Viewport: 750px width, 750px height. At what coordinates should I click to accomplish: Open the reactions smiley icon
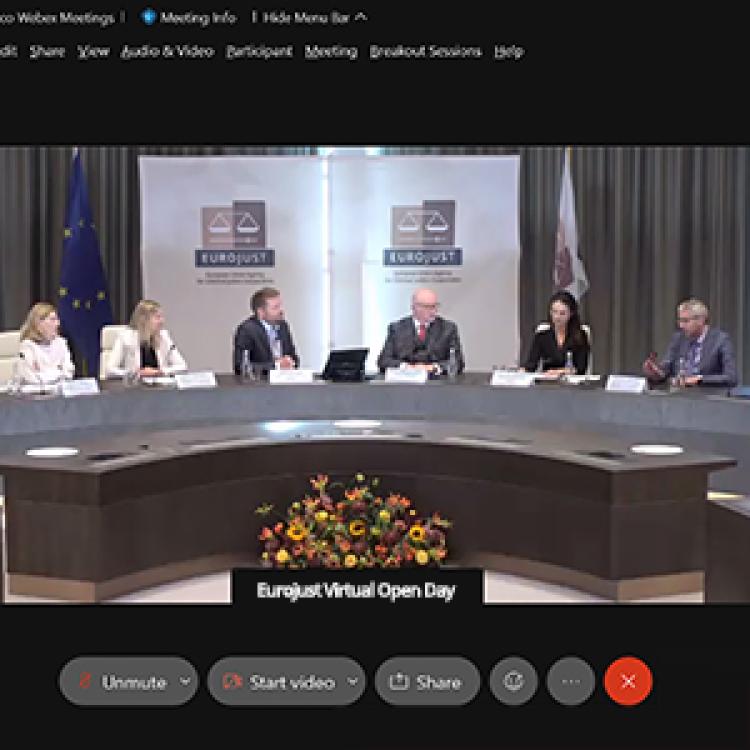click(x=514, y=682)
